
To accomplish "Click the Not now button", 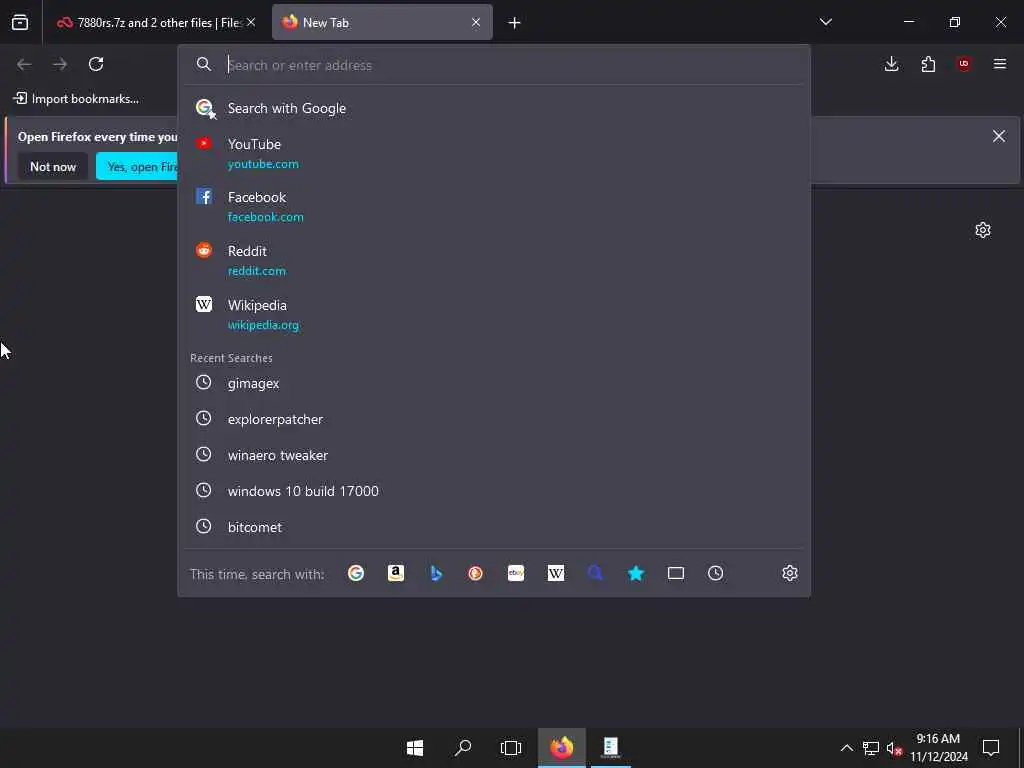I will pyautogui.click(x=53, y=167).
